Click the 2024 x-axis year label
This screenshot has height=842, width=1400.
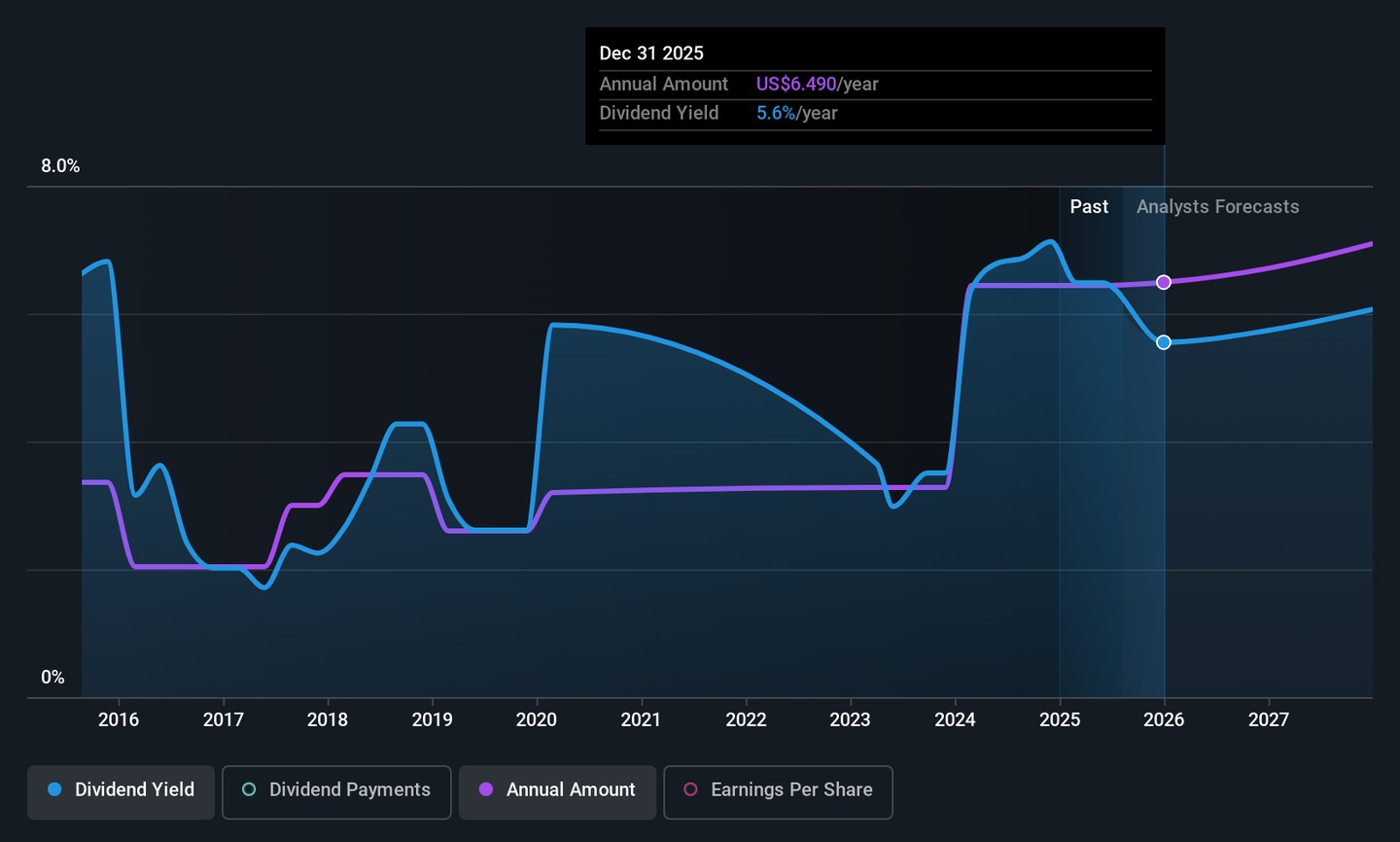955,719
